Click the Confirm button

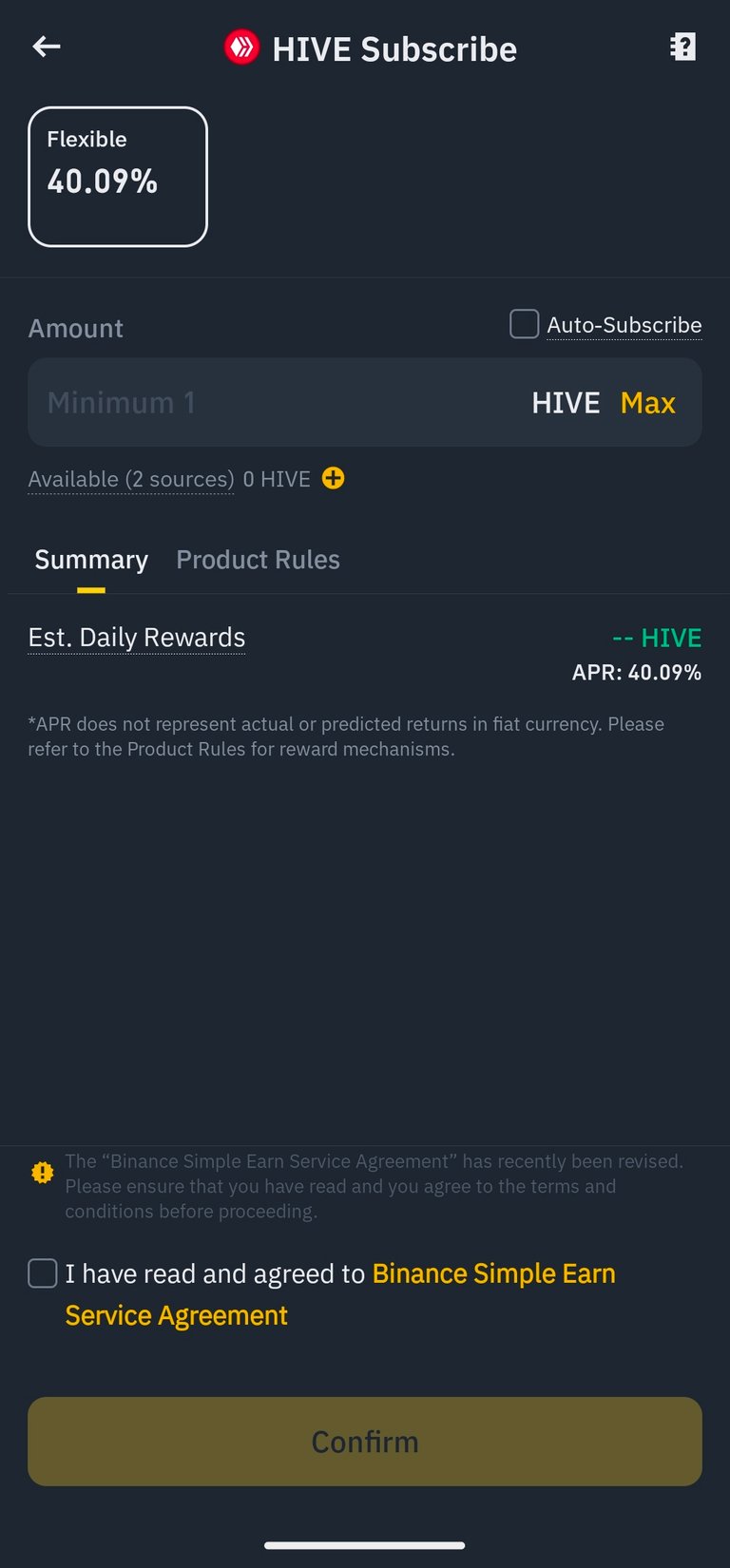click(x=365, y=1442)
